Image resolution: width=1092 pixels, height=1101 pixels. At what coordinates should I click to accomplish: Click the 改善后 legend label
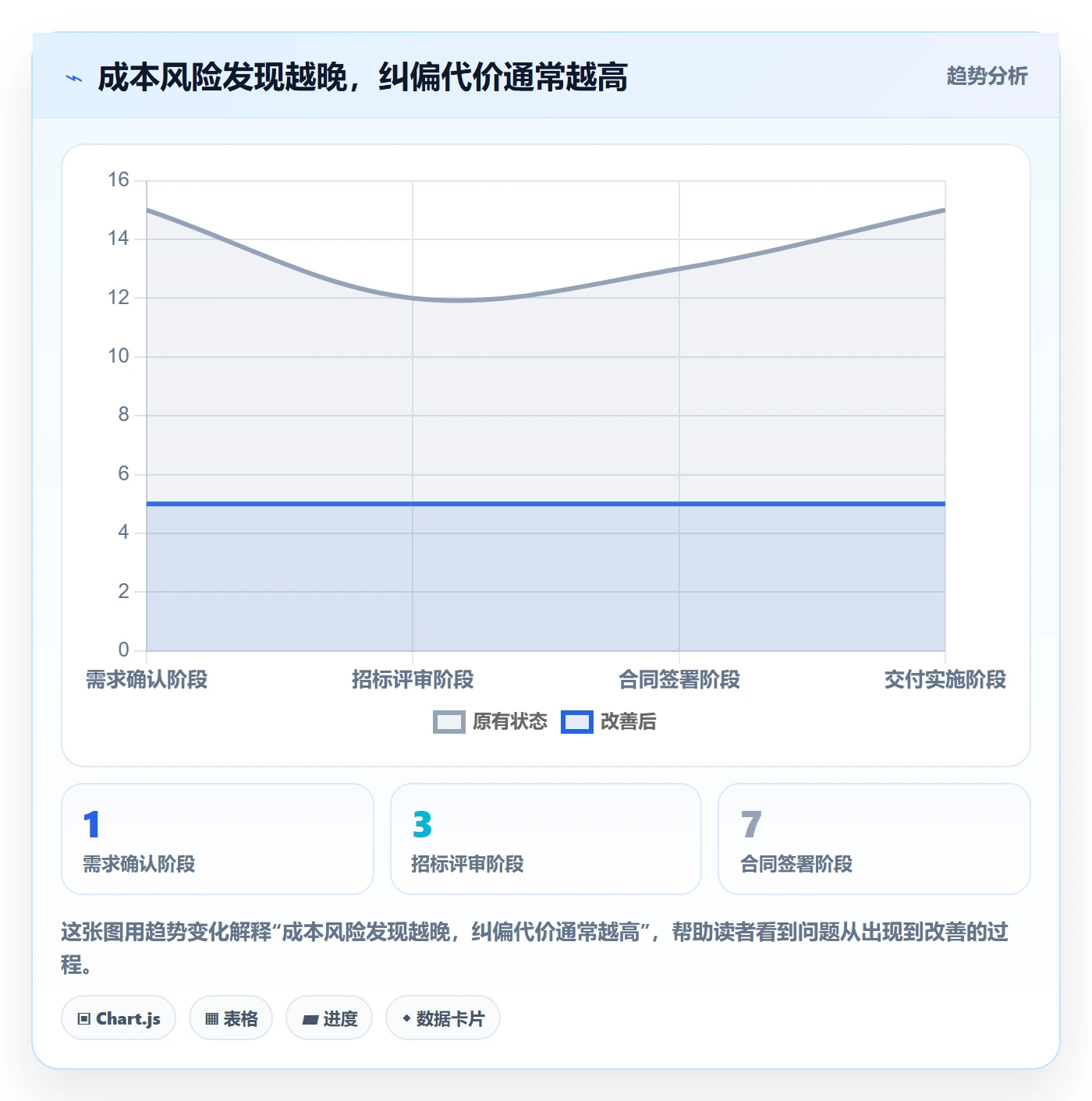pyautogui.click(x=628, y=722)
